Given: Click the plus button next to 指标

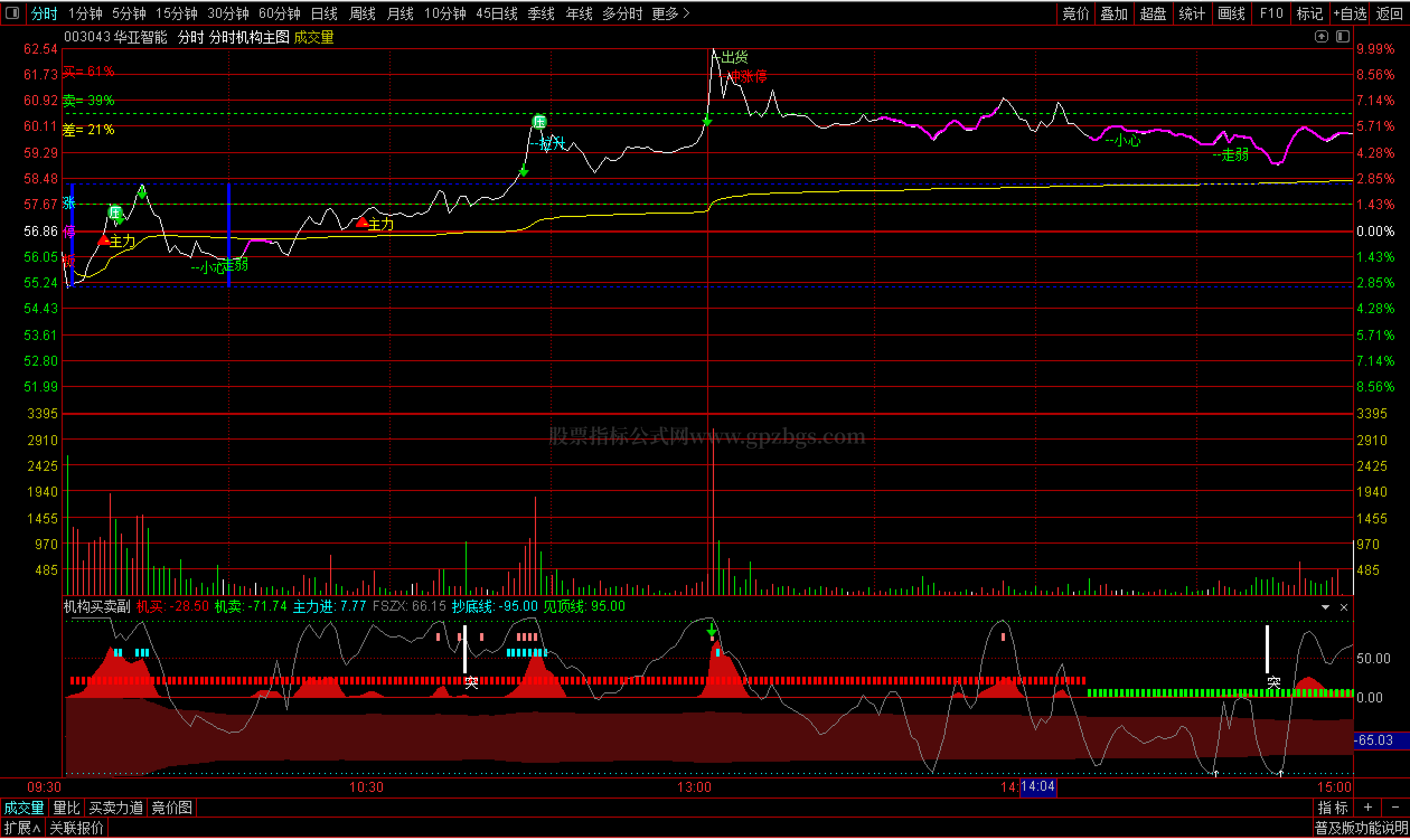Looking at the screenshot, I should pos(1367,808).
